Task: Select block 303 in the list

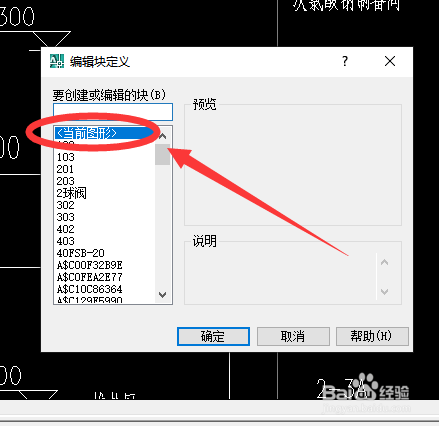Action: coord(104,217)
